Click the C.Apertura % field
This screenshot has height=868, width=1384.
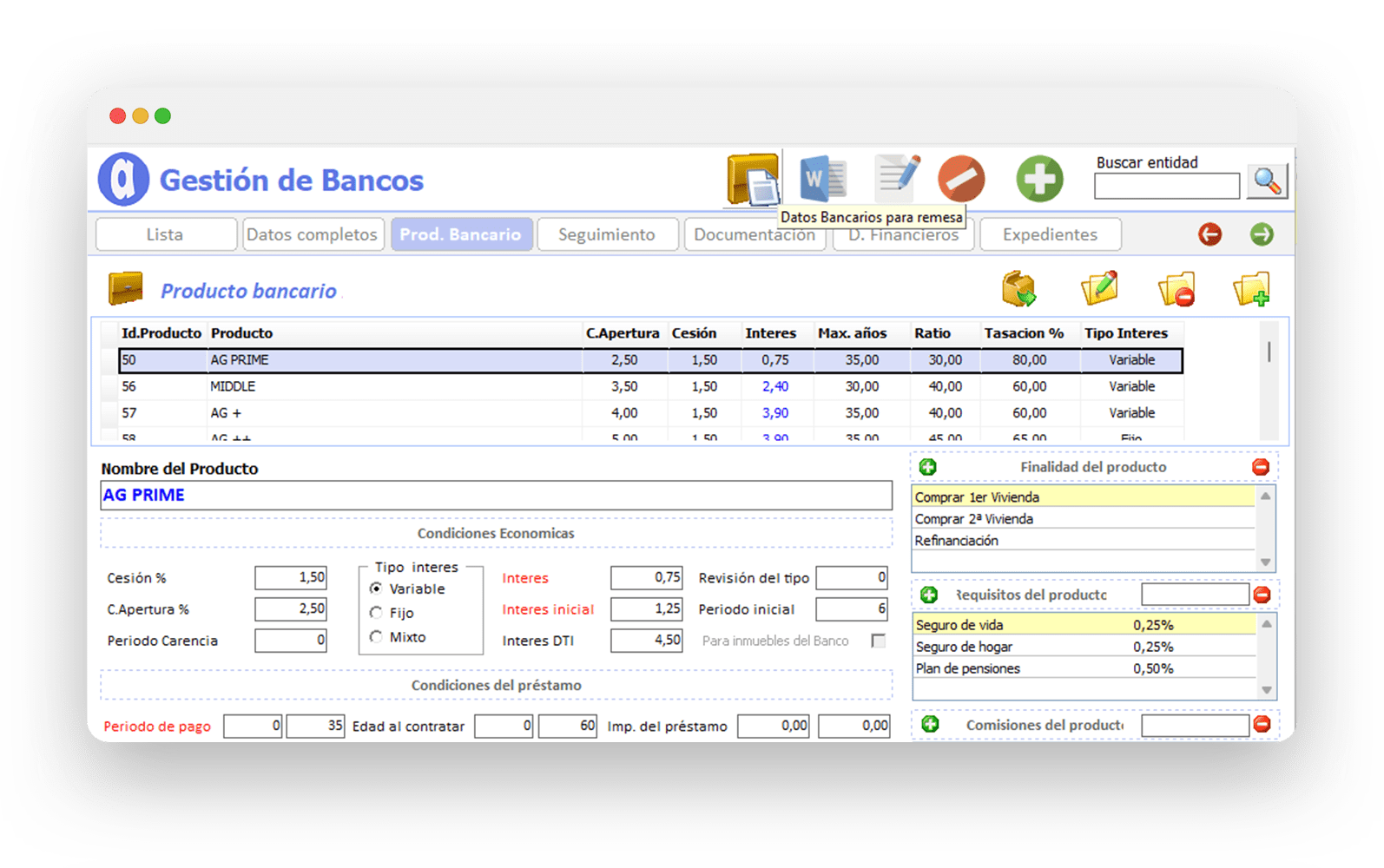coord(291,609)
